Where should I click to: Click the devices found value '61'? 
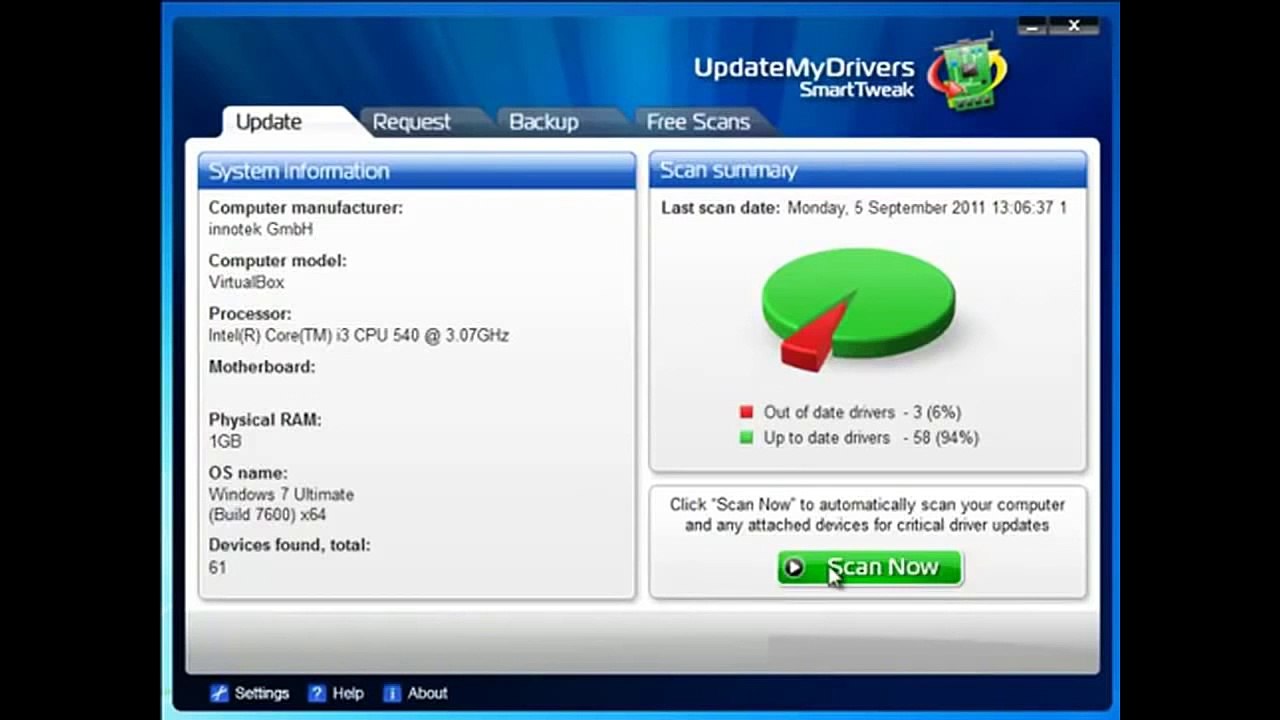(x=217, y=567)
